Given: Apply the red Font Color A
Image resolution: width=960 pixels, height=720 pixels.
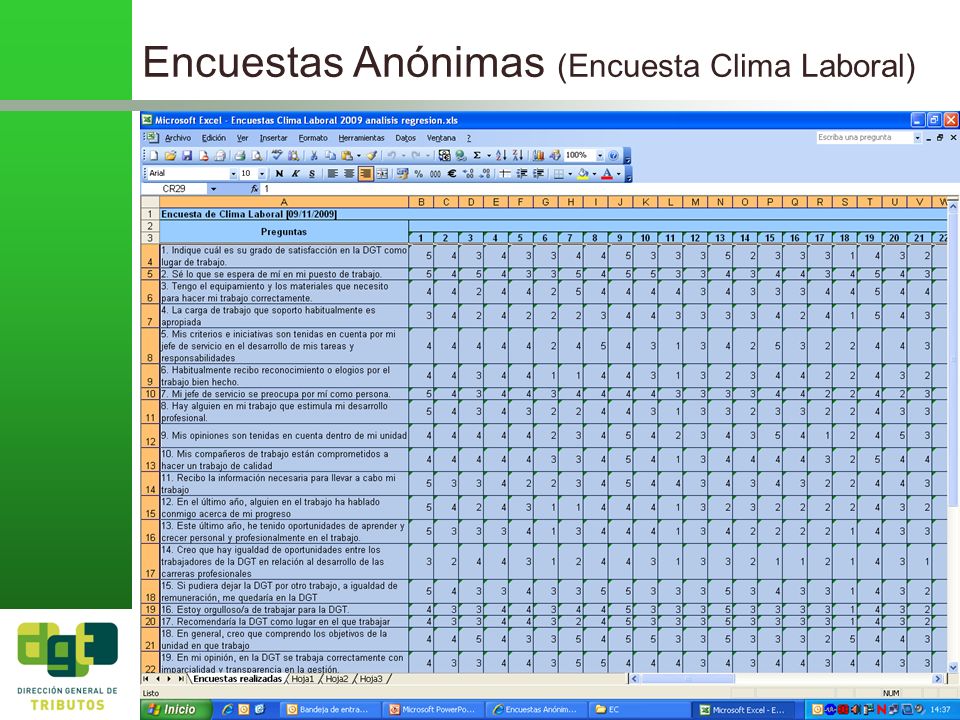Looking at the screenshot, I should pyautogui.click(x=607, y=174).
